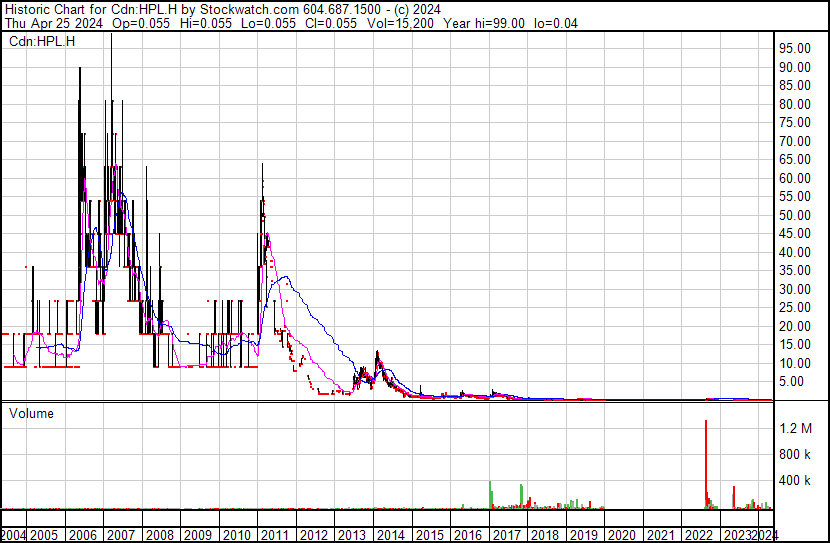The height and width of the screenshot is (543, 830).
Task: Click the 2016 year label
Action: [468, 535]
